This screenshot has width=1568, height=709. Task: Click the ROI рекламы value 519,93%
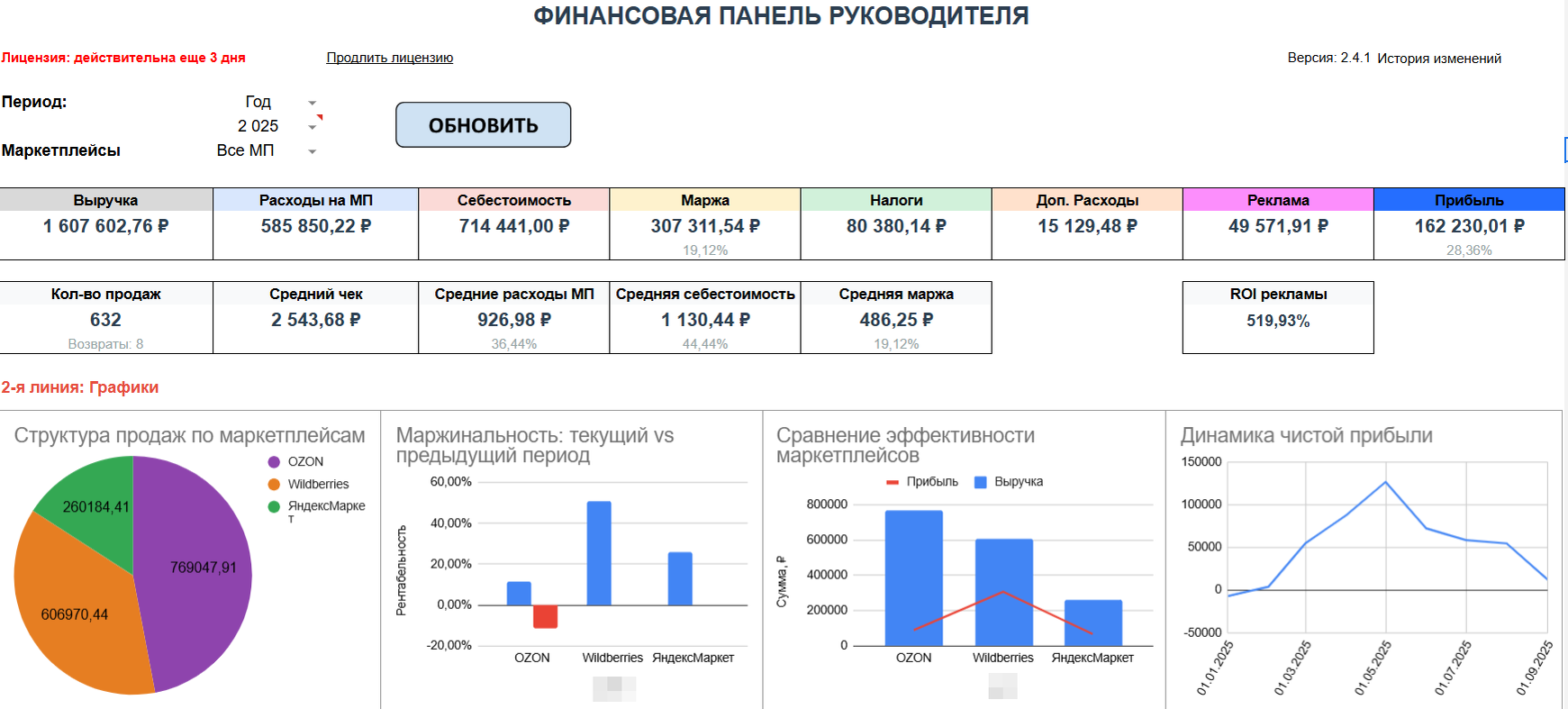1277,321
